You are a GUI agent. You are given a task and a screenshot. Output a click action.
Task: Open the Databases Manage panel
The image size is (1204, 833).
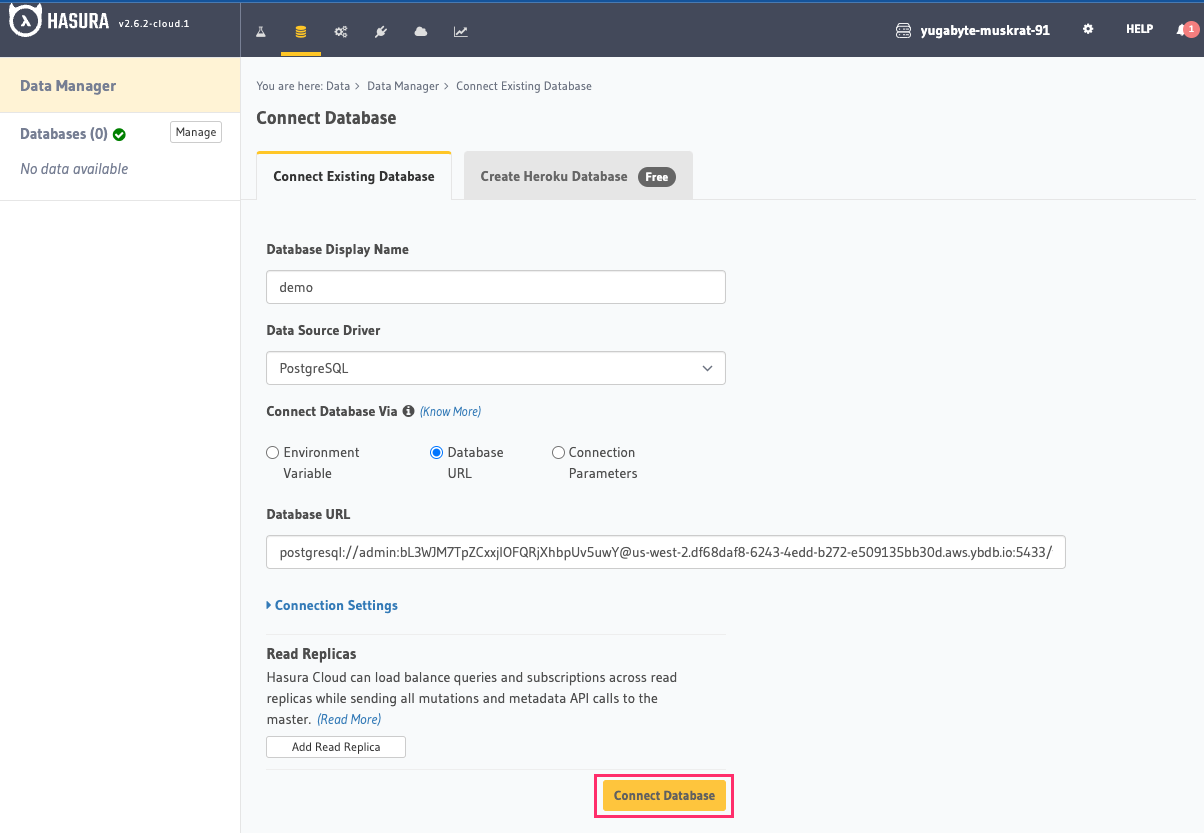tap(196, 132)
